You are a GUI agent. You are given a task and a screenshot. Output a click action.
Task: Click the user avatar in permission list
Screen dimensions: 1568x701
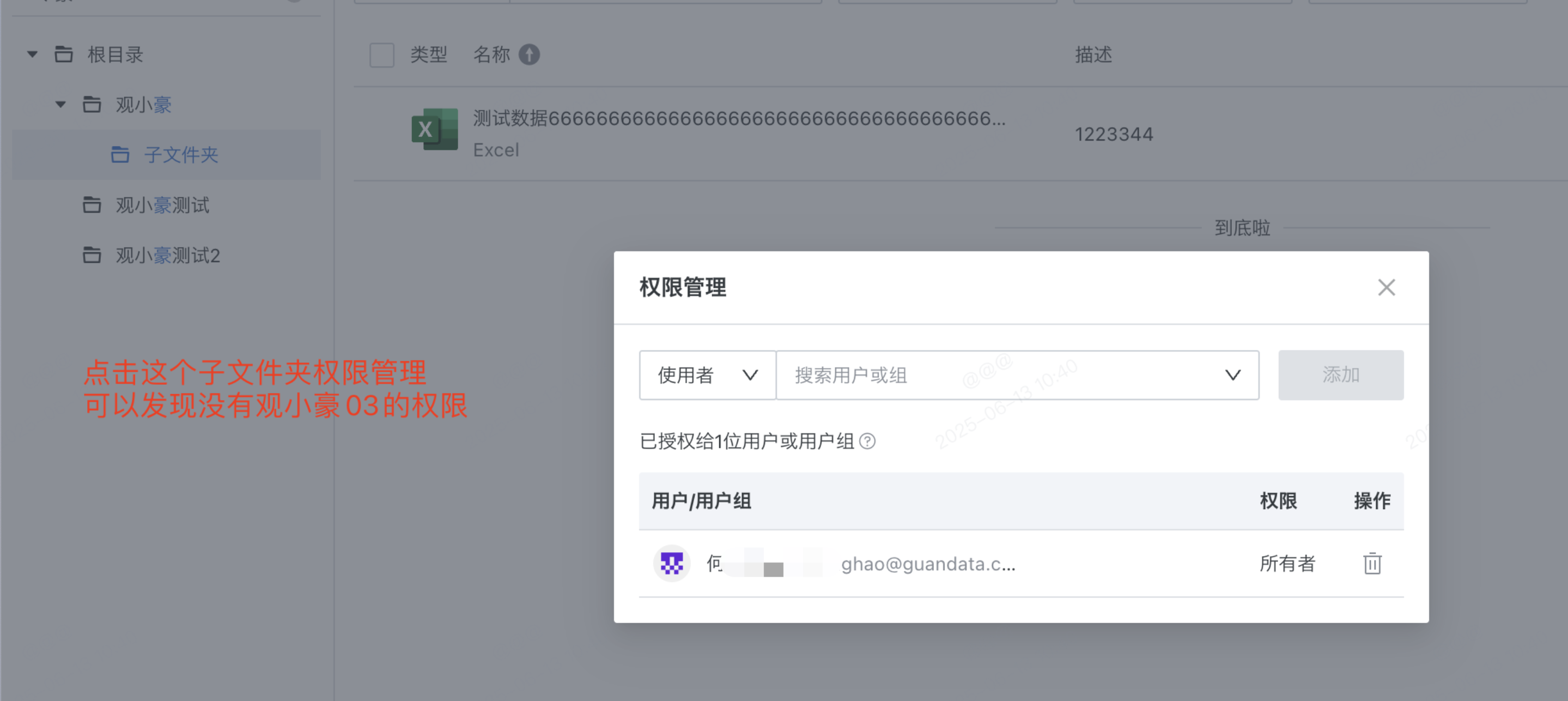tap(671, 563)
